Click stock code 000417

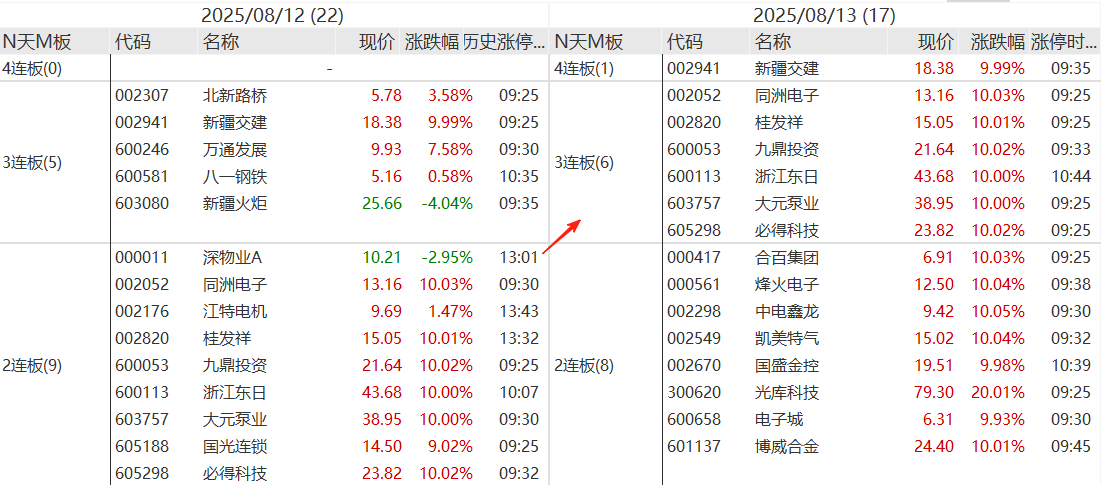(x=694, y=258)
